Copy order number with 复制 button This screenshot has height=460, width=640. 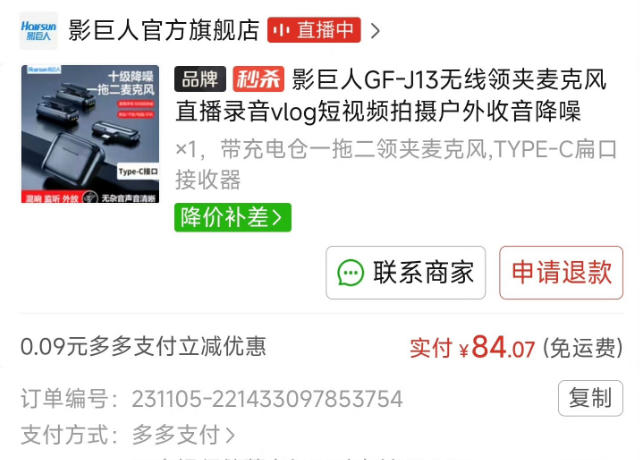point(590,398)
